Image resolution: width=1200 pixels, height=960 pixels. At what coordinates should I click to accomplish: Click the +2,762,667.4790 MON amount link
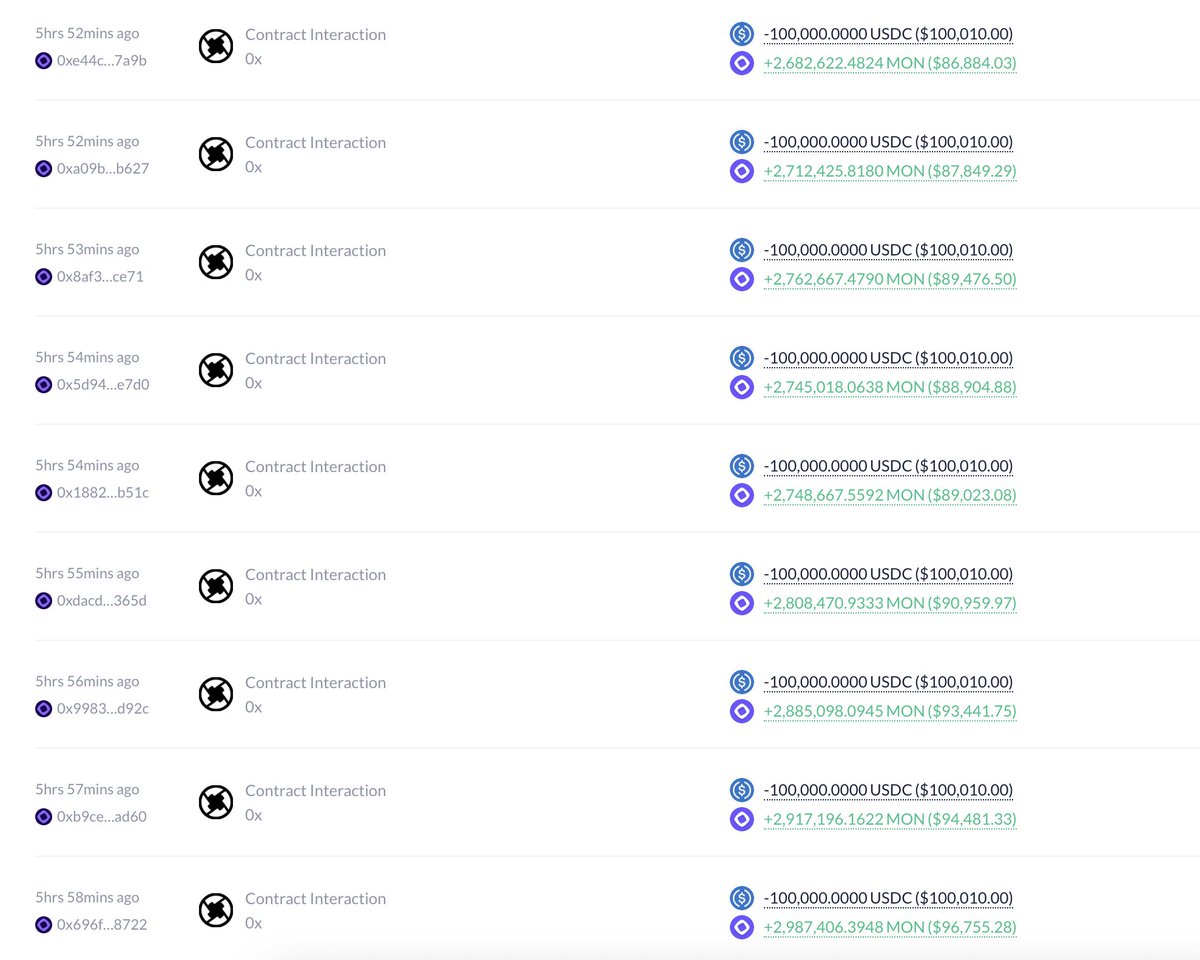(889, 279)
